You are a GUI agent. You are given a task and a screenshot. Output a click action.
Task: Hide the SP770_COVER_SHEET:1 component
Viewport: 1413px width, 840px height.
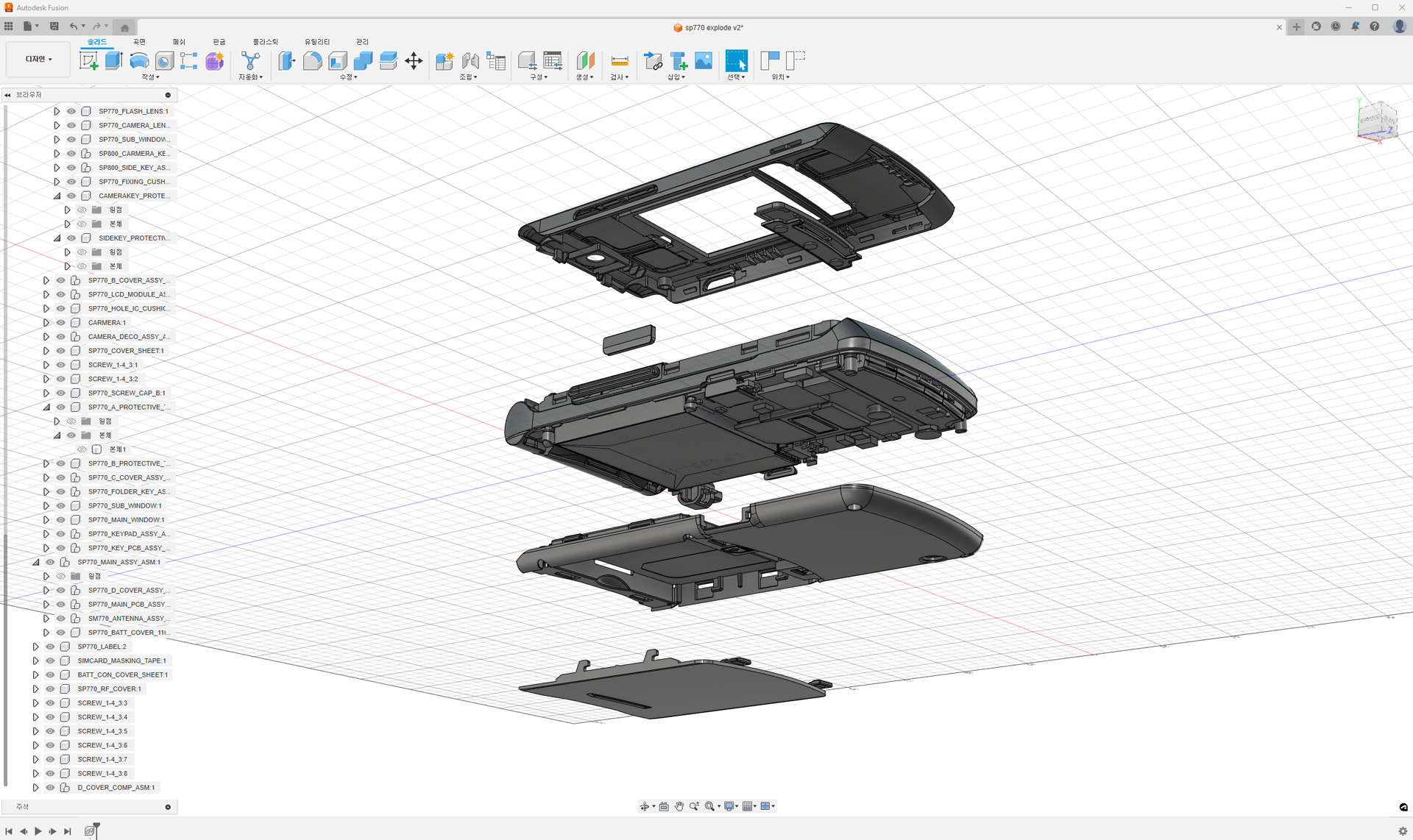[61, 351]
